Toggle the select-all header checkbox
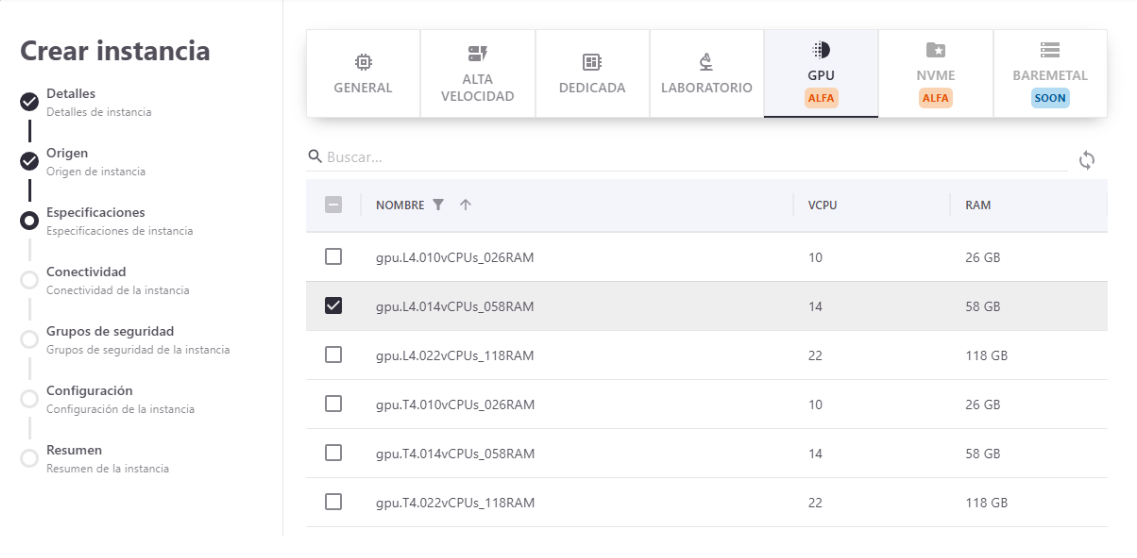 [x=334, y=205]
